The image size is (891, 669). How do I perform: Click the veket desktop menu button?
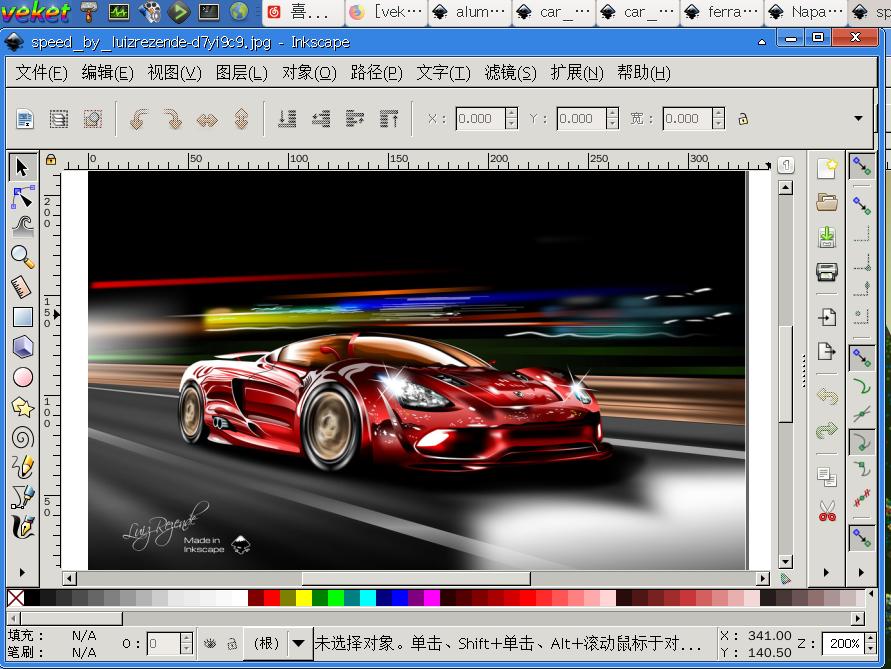coord(36,12)
